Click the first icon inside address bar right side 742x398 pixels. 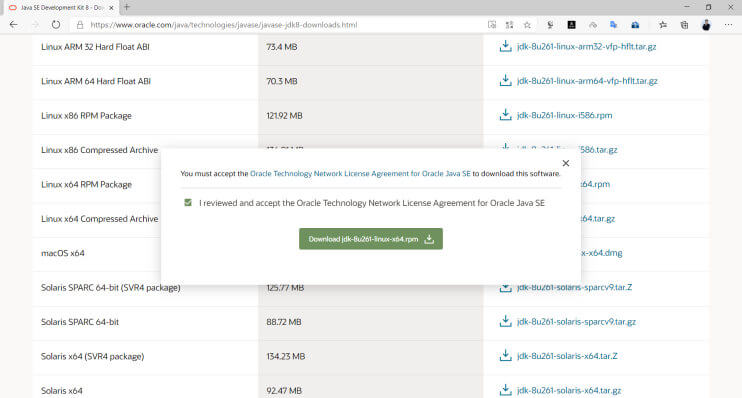(x=492, y=25)
